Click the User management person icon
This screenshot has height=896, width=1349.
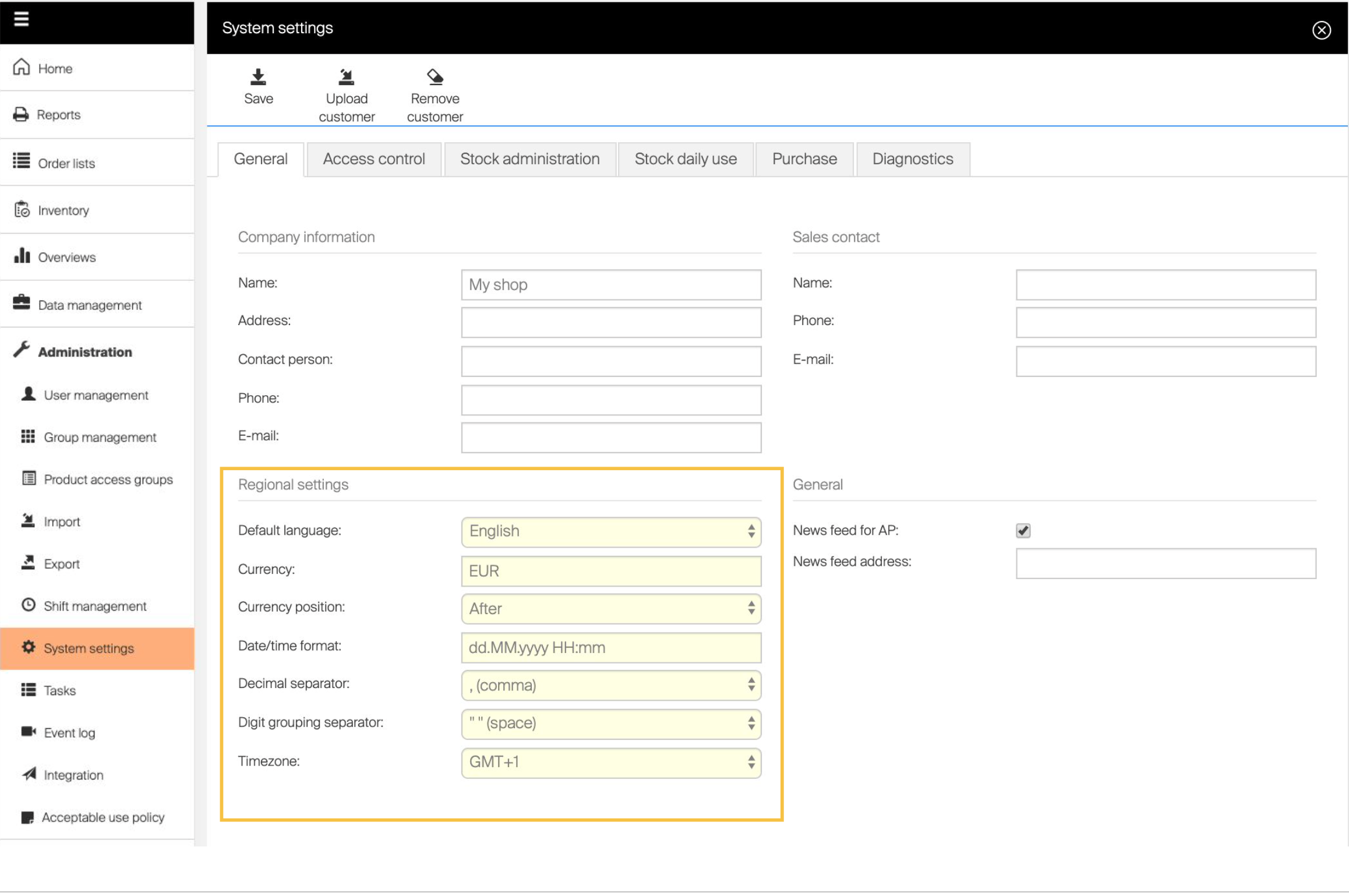click(x=28, y=394)
